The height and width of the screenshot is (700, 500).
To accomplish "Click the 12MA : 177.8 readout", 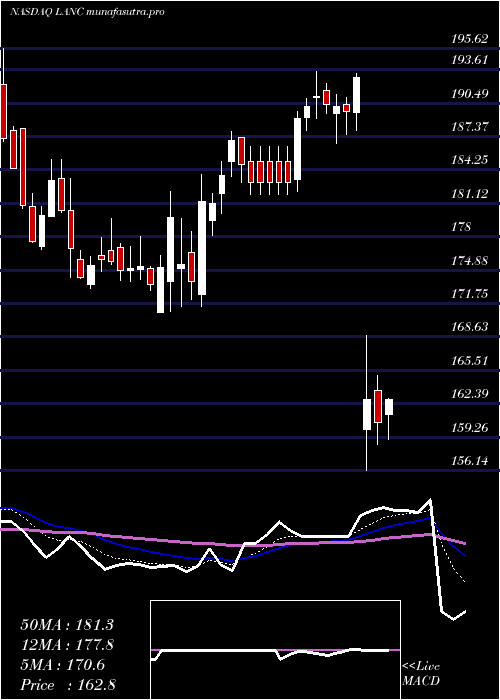I will pos(67,645).
